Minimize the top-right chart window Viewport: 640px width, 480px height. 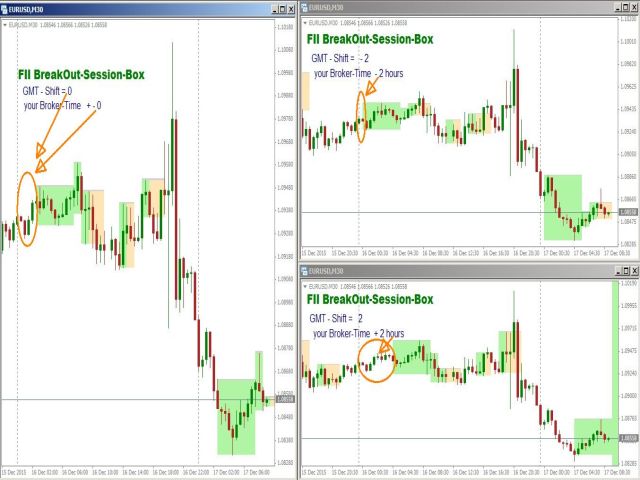point(618,7)
